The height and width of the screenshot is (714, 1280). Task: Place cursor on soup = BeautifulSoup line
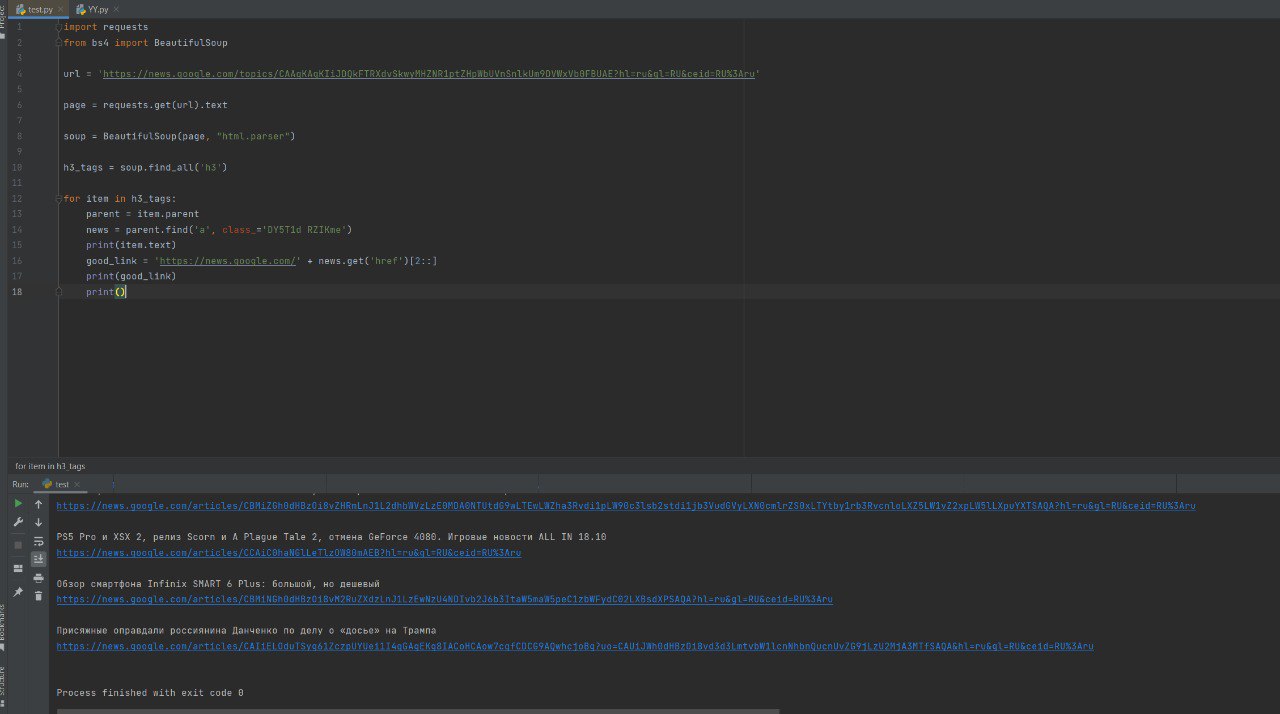(179, 136)
